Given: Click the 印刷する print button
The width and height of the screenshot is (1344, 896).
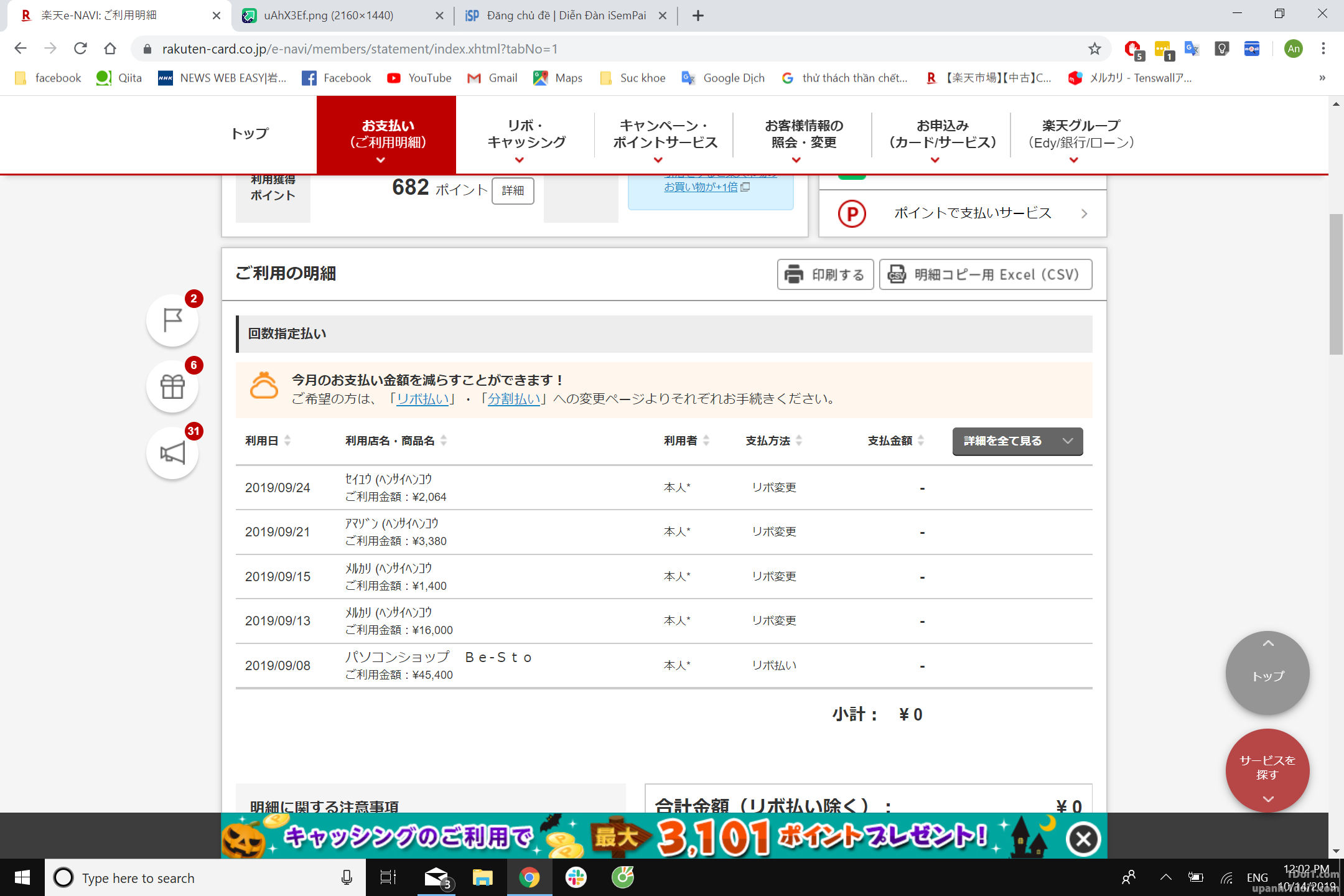Looking at the screenshot, I should click(x=825, y=274).
